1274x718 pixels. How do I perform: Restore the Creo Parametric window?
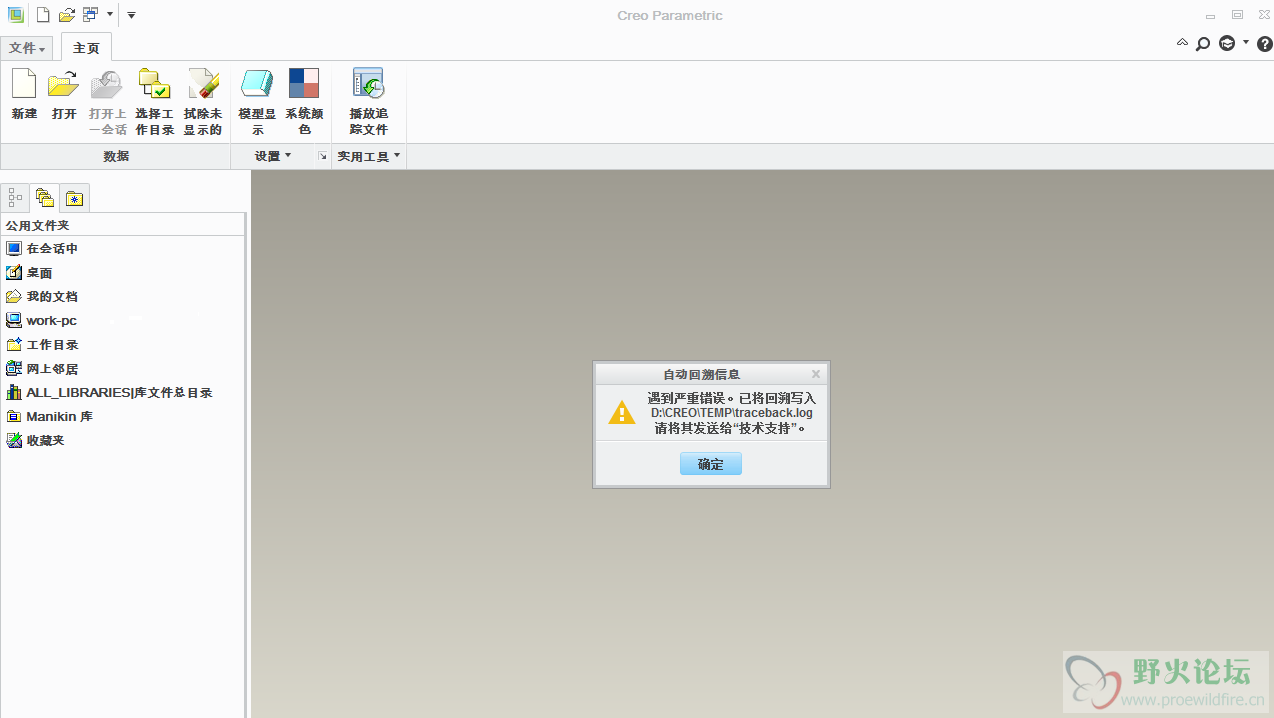[1237, 15]
